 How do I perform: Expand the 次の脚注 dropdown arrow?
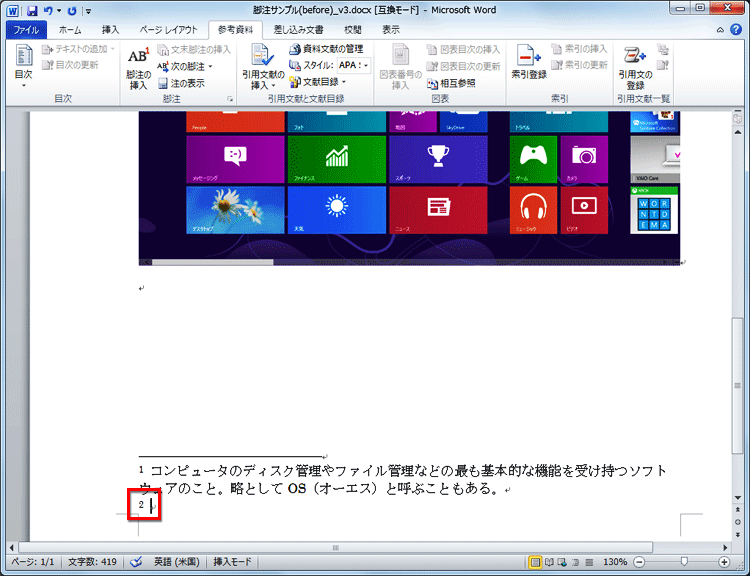click(x=210, y=66)
